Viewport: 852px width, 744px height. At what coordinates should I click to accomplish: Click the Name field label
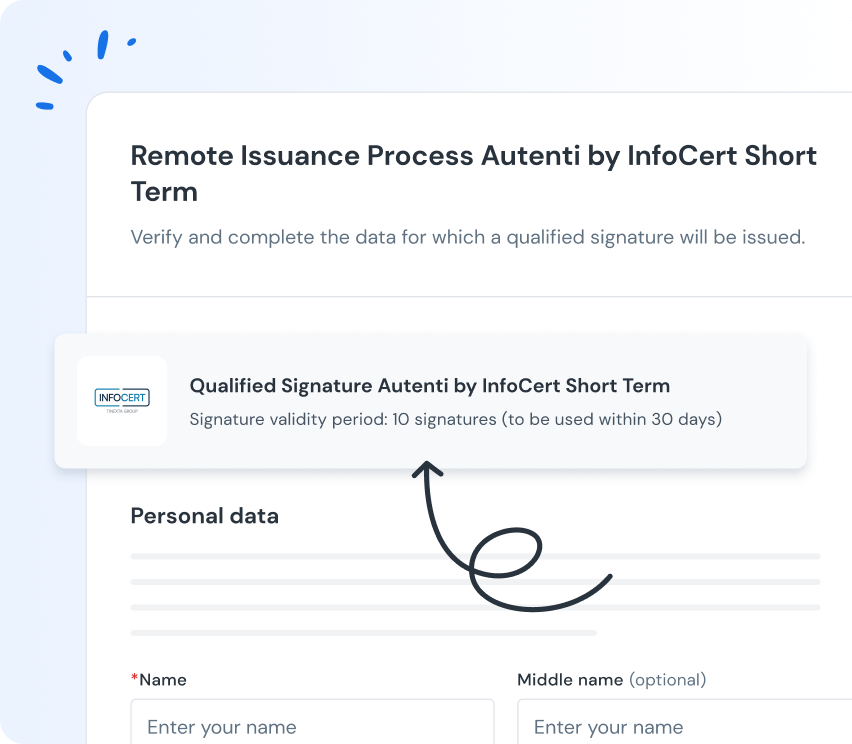pos(162,680)
